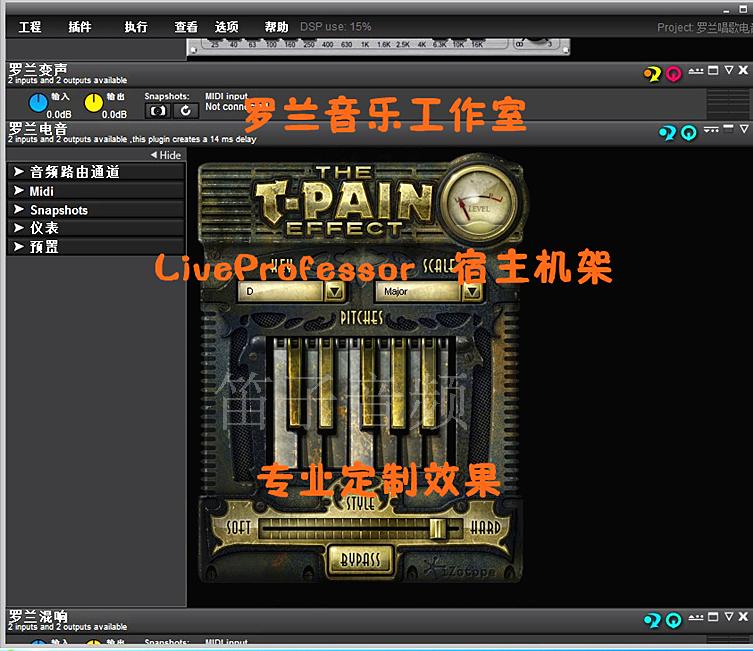Click the snapshot reload arrow icon
Image resolution: width=753 pixels, height=651 pixels.
186,111
